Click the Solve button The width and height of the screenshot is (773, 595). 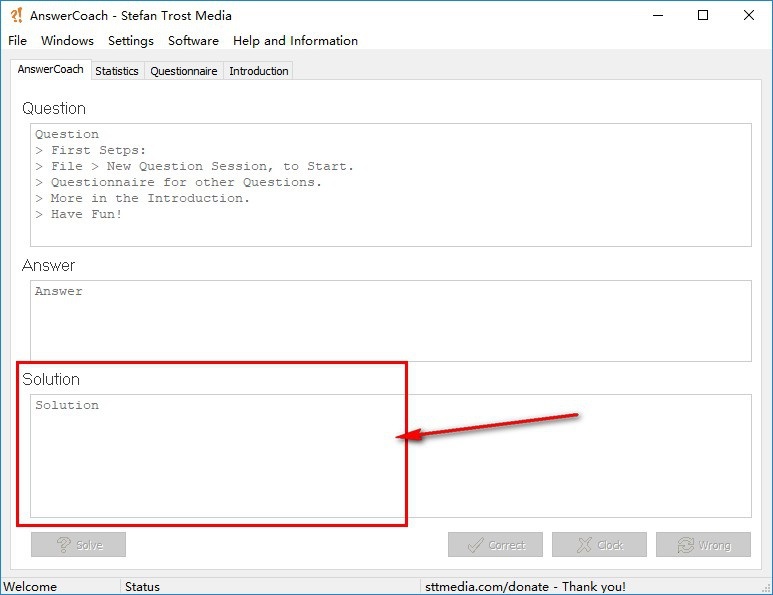(x=78, y=544)
